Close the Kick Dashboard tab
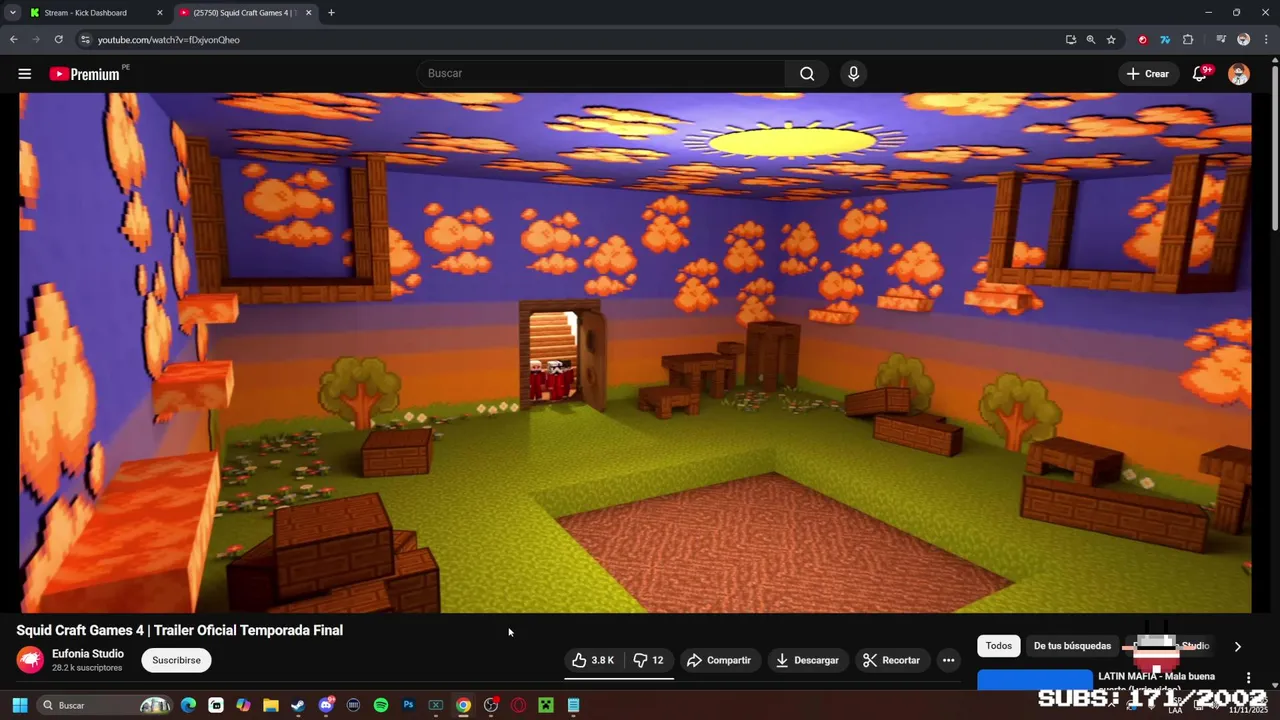Screen dimensions: 1280x720 [159, 13]
